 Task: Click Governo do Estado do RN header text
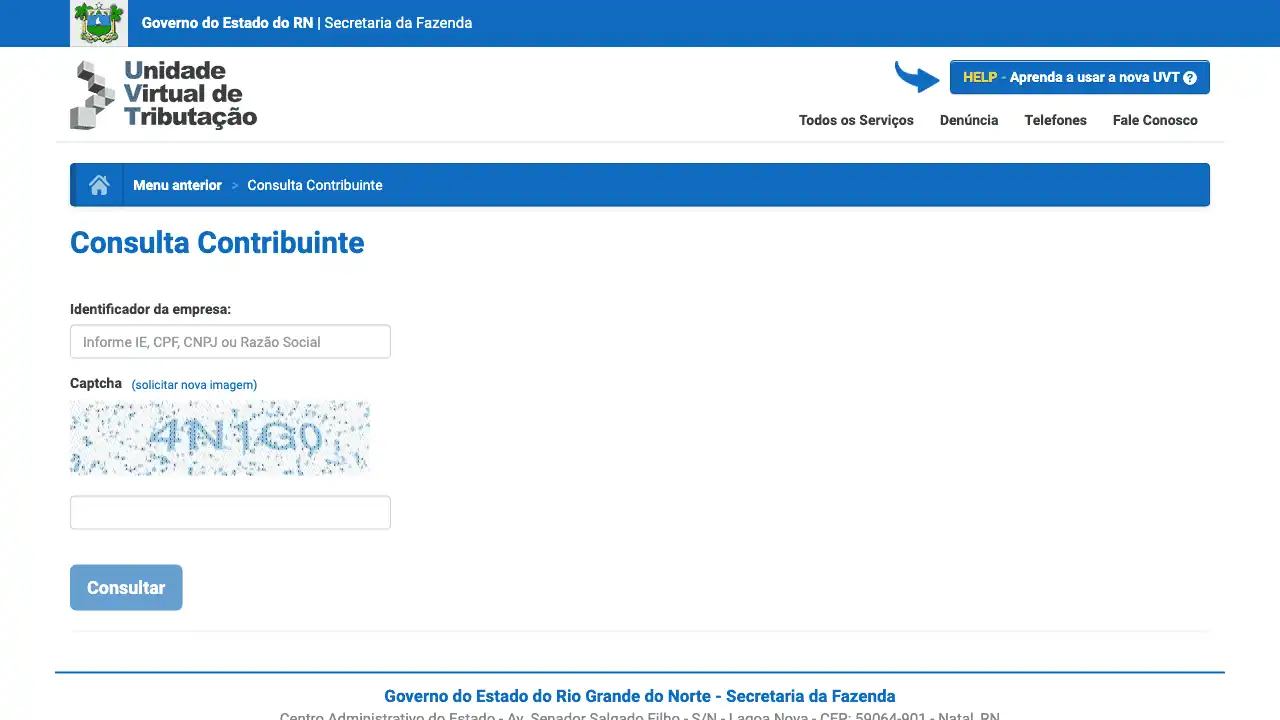point(227,23)
